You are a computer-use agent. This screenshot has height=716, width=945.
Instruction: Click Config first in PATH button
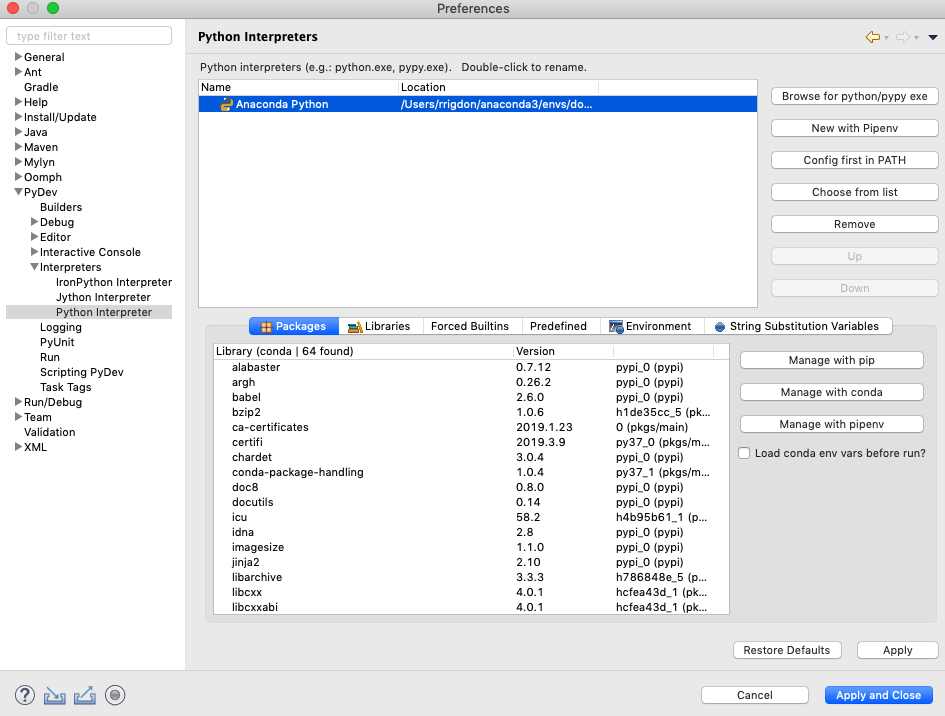pyautogui.click(x=855, y=160)
